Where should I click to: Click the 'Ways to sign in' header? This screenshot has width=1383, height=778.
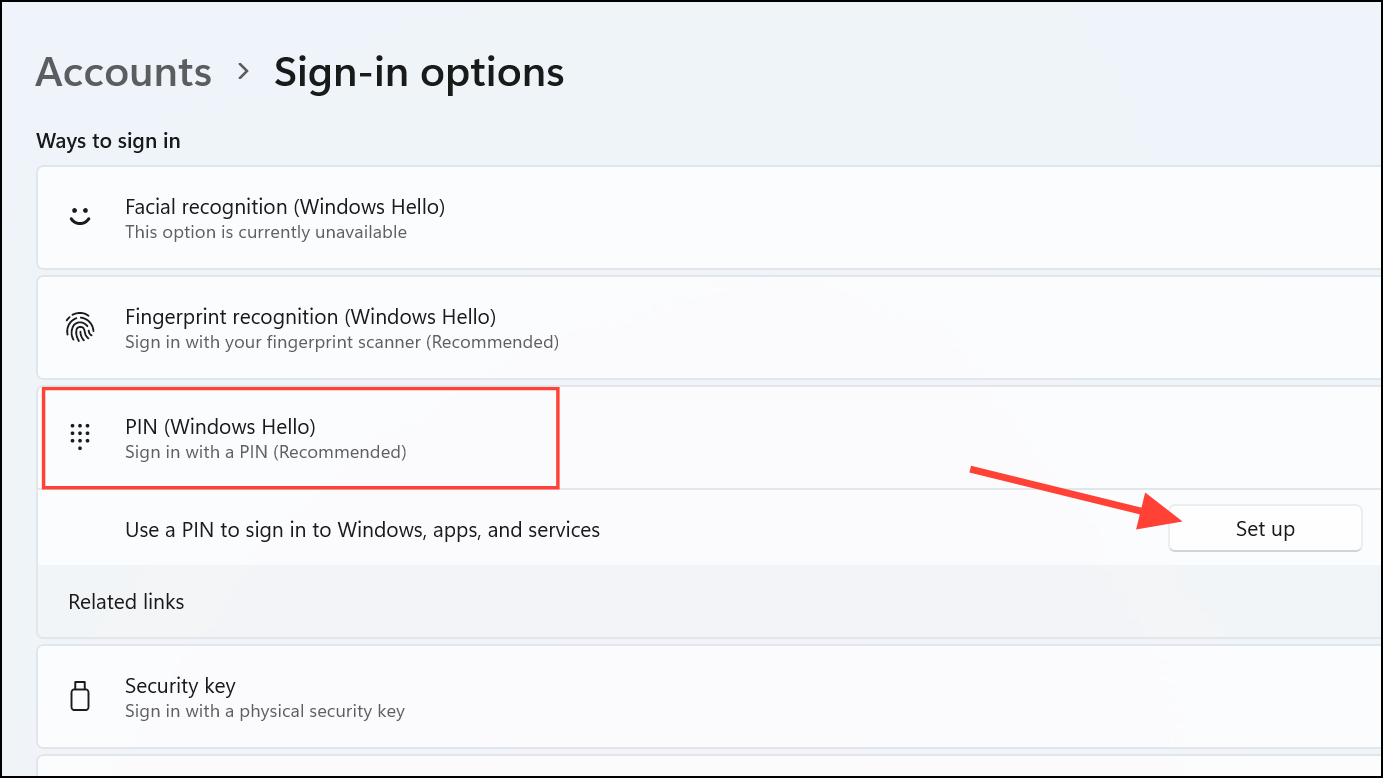point(108,140)
